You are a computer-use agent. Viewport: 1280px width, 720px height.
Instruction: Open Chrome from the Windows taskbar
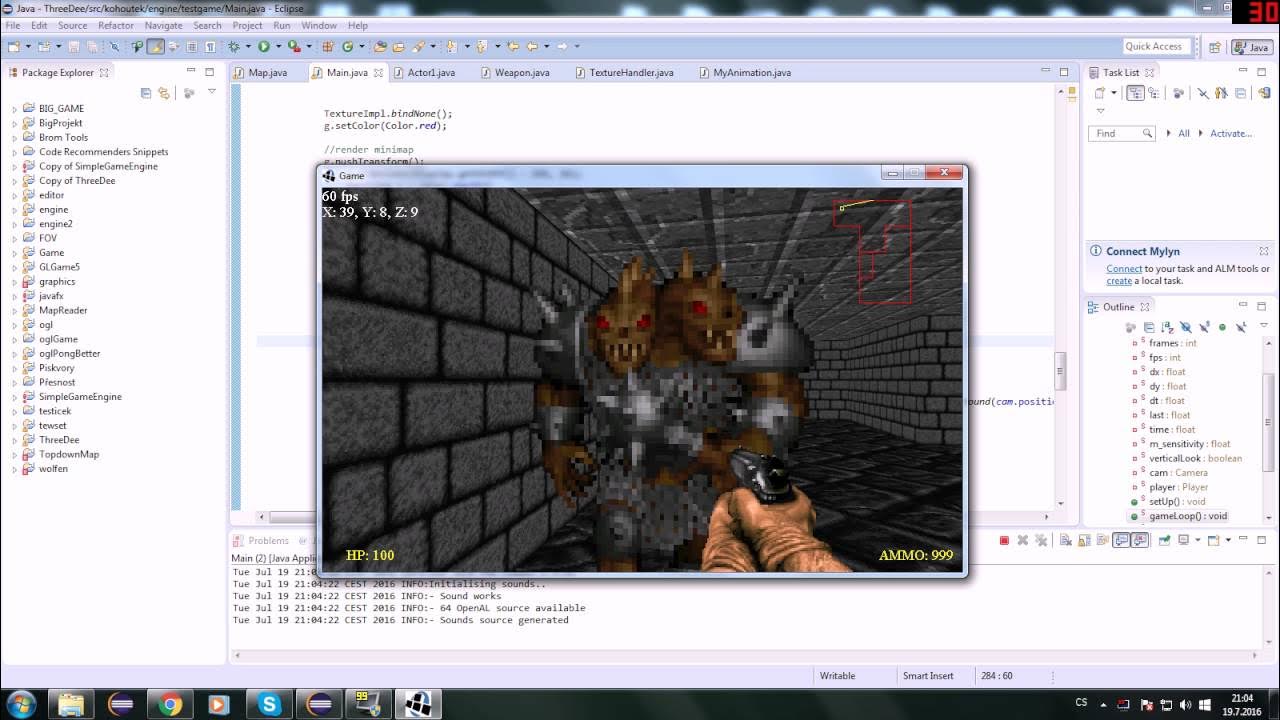click(x=170, y=704)
